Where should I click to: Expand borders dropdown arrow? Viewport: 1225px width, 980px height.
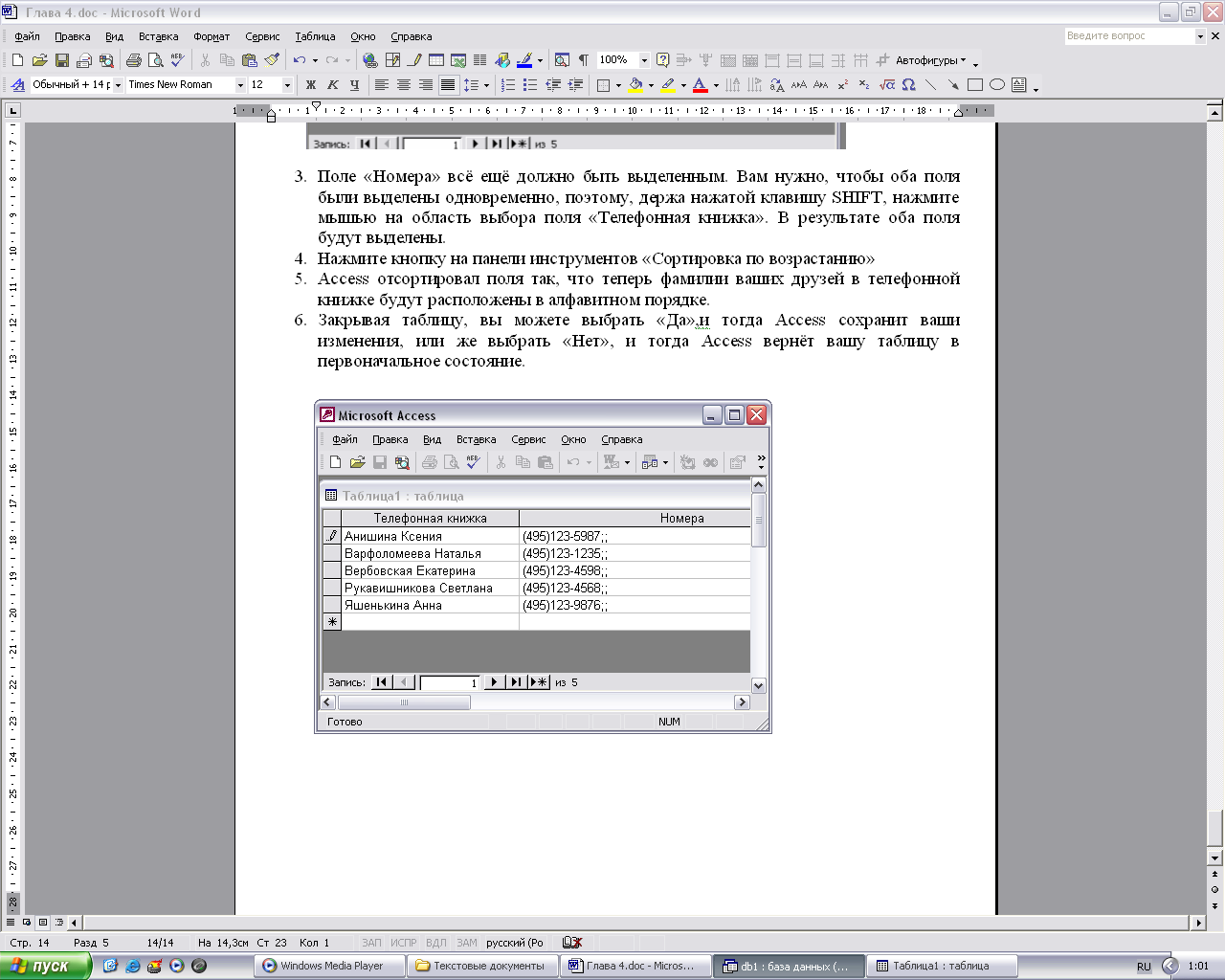point(618,85)
